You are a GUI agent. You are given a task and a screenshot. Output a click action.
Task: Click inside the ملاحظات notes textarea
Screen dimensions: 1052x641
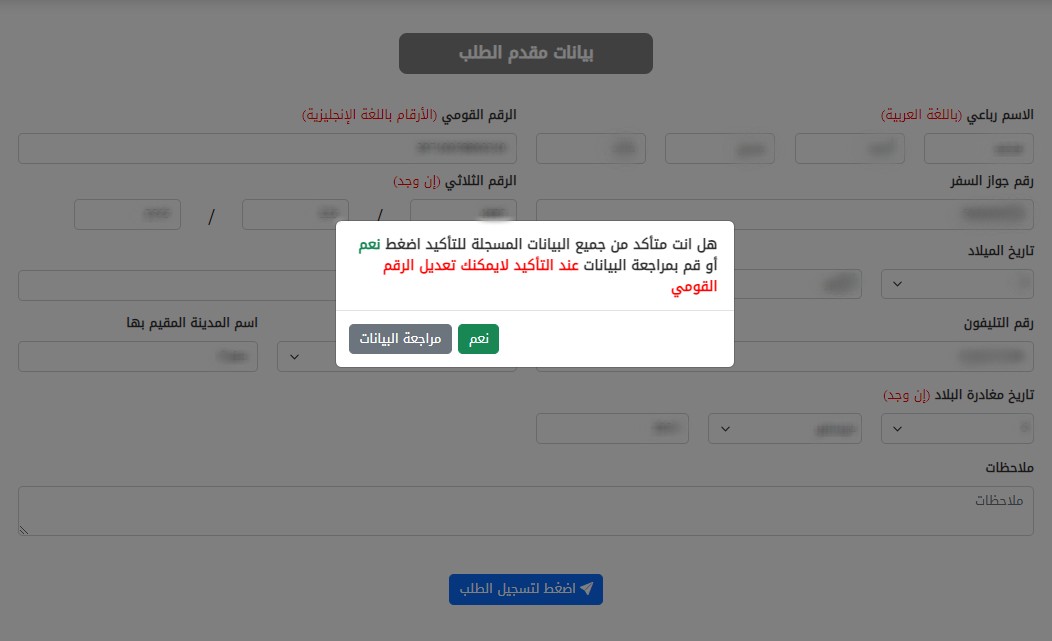point(526,510)
